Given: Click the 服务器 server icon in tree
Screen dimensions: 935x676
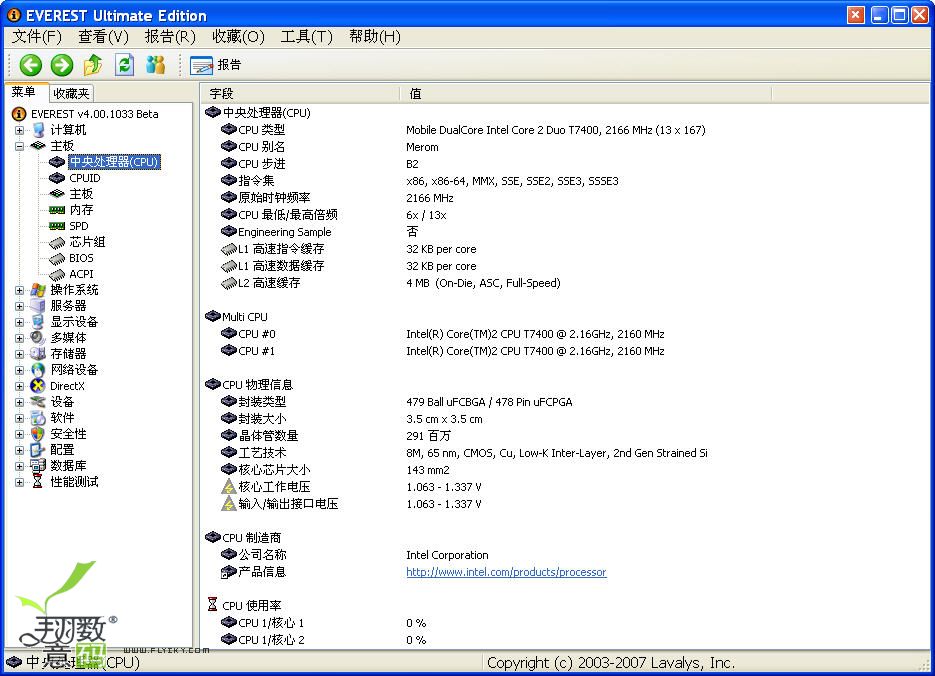Looking at the screenshot, I should click(x=38, y=306).
